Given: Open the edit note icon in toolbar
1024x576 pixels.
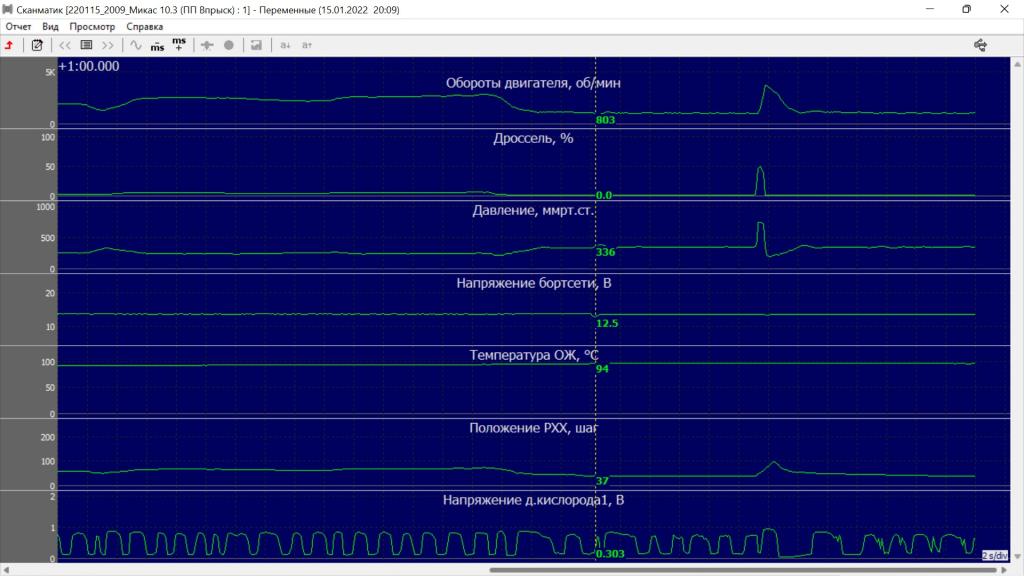Looking at the screenshot, I should point(37,45).
